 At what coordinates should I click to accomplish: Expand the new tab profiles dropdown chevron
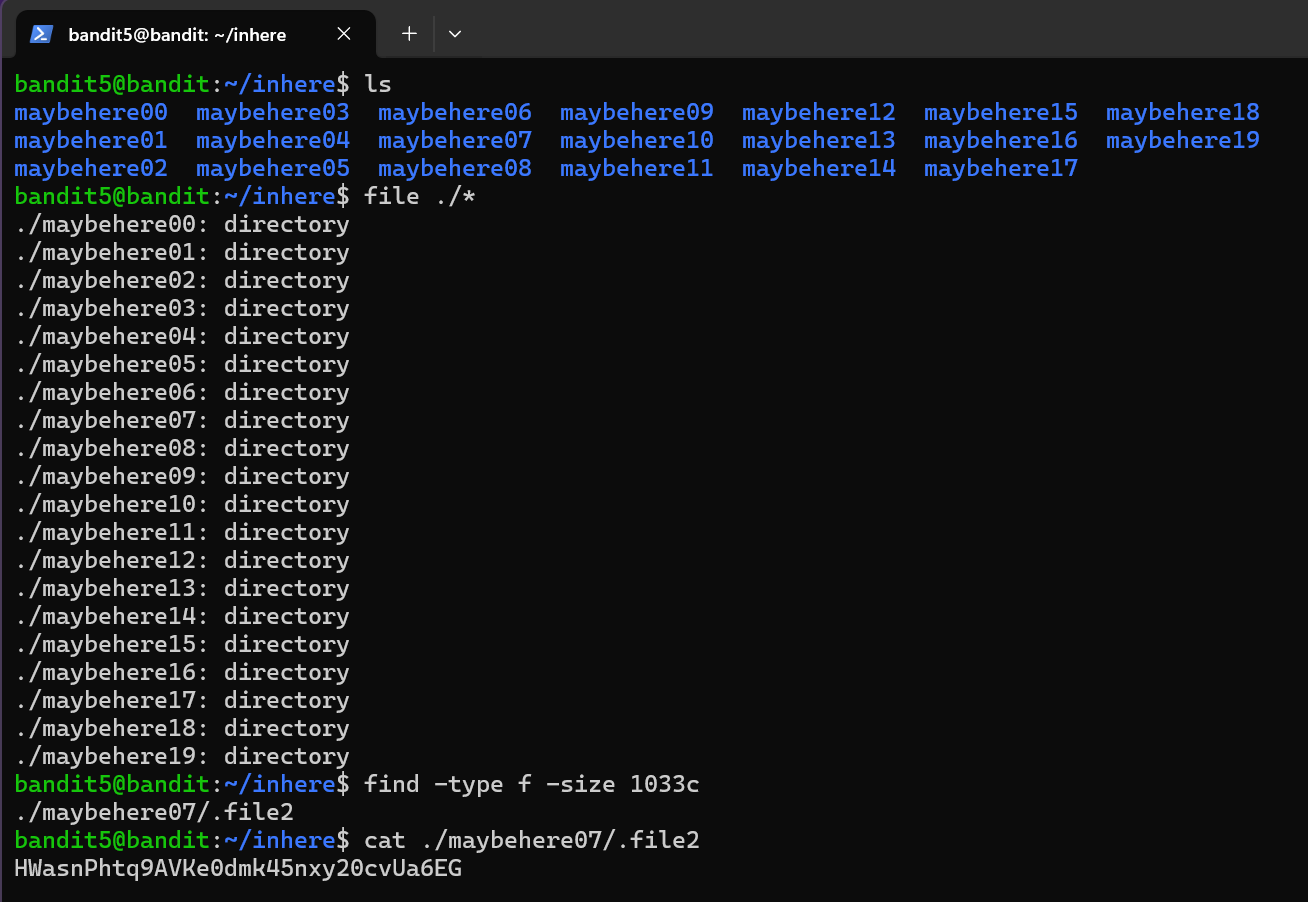coord(455,34)
